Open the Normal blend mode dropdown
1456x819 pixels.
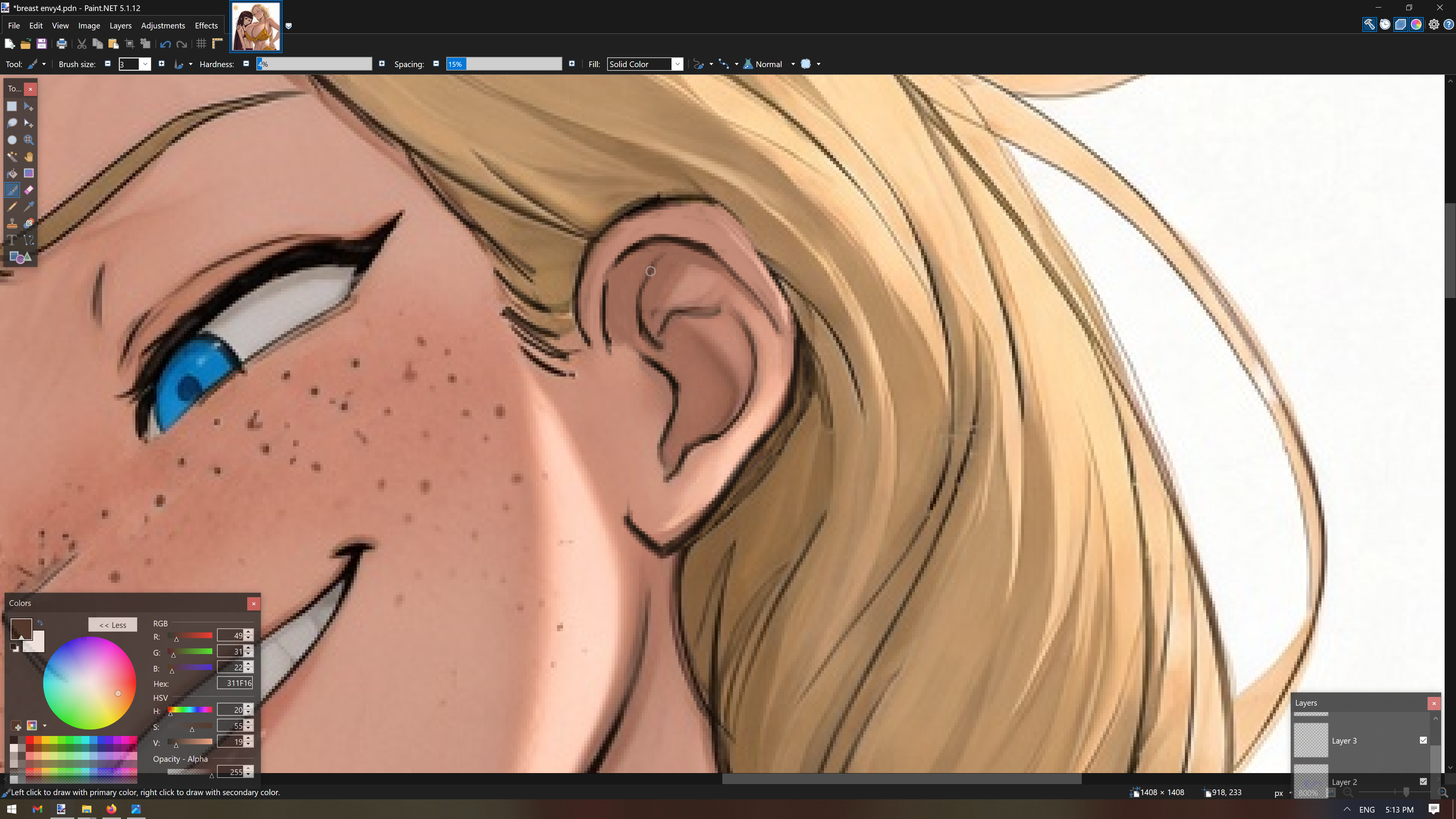(769, 64)
